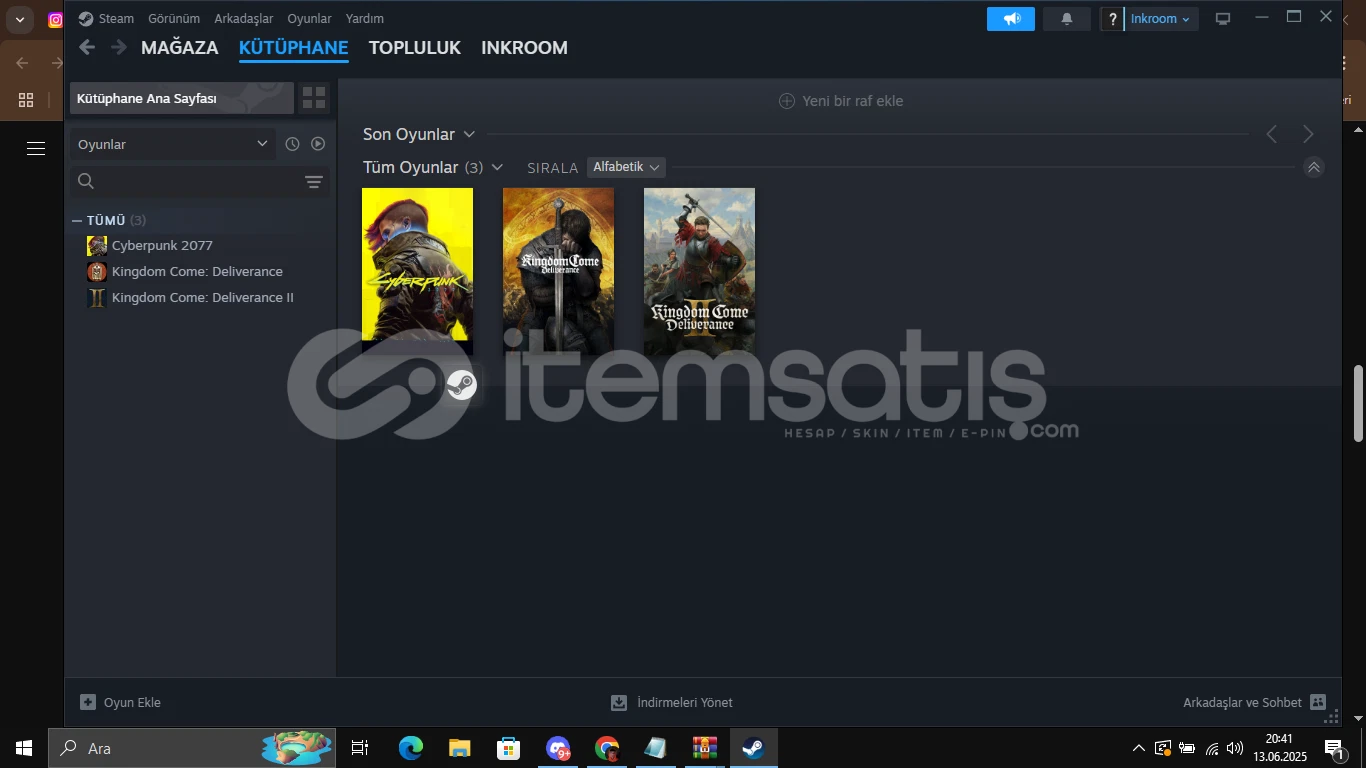Open the announcements megaphone button

pyautogui.click(x=1011, y=19)
